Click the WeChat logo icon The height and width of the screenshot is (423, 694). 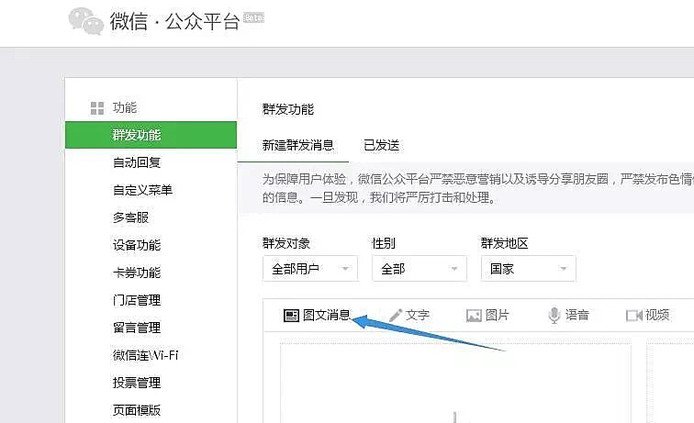pos(86,21)
